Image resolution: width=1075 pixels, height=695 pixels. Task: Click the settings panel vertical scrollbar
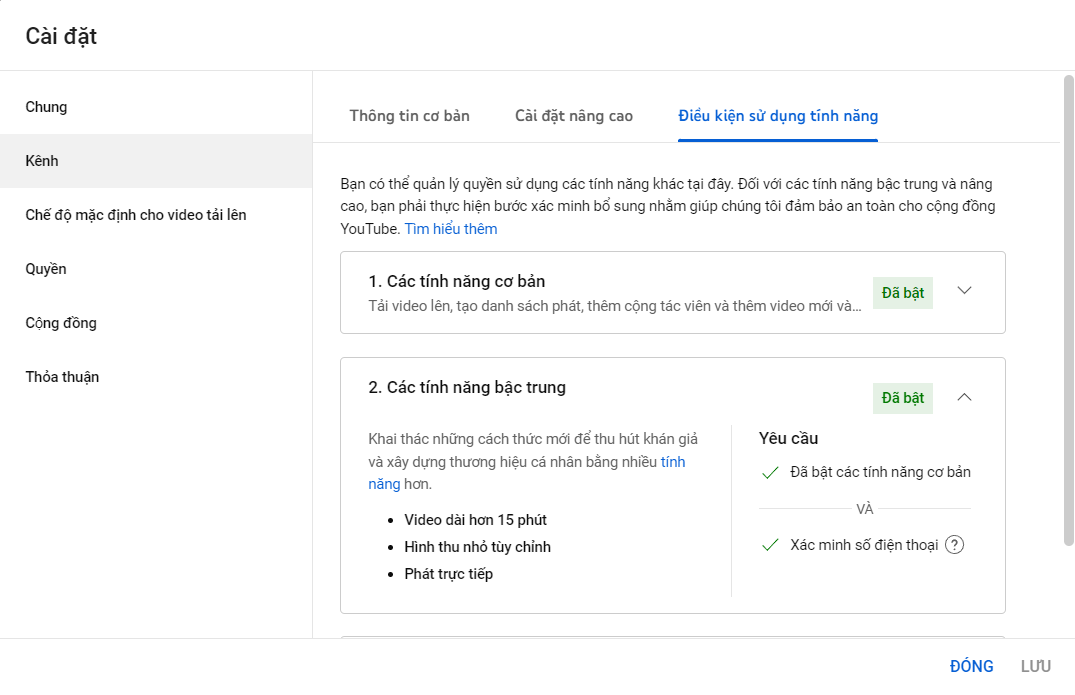point(1068,310)
